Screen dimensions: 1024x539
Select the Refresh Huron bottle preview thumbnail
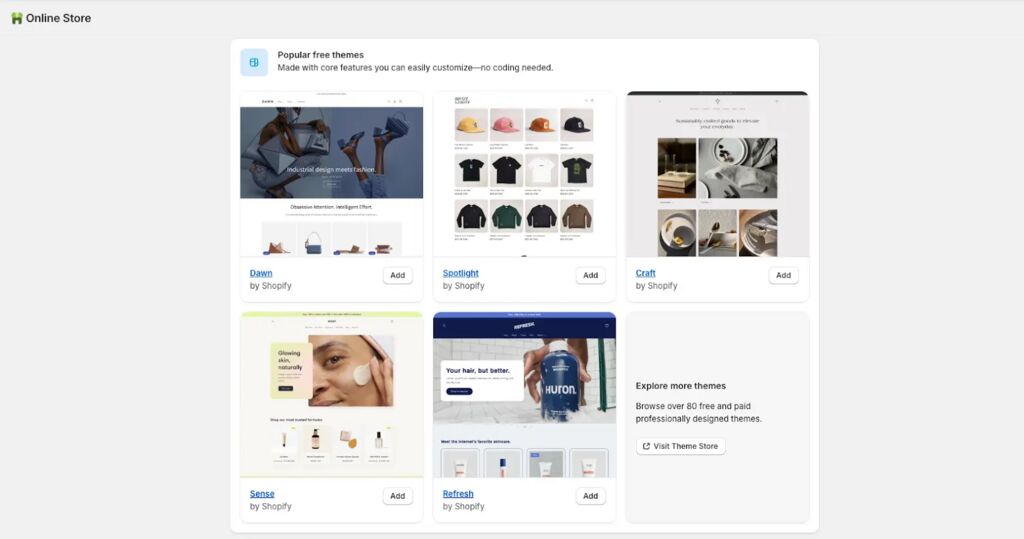pyautogui.click(x=524, y=395)
